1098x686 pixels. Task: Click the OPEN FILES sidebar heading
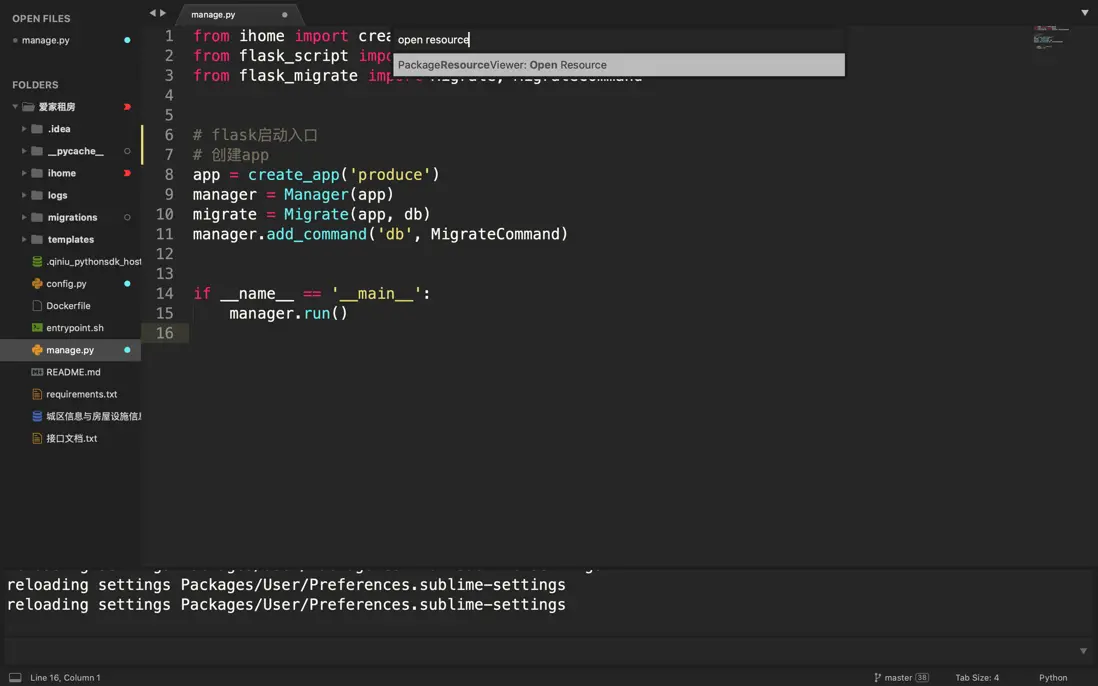41,18
